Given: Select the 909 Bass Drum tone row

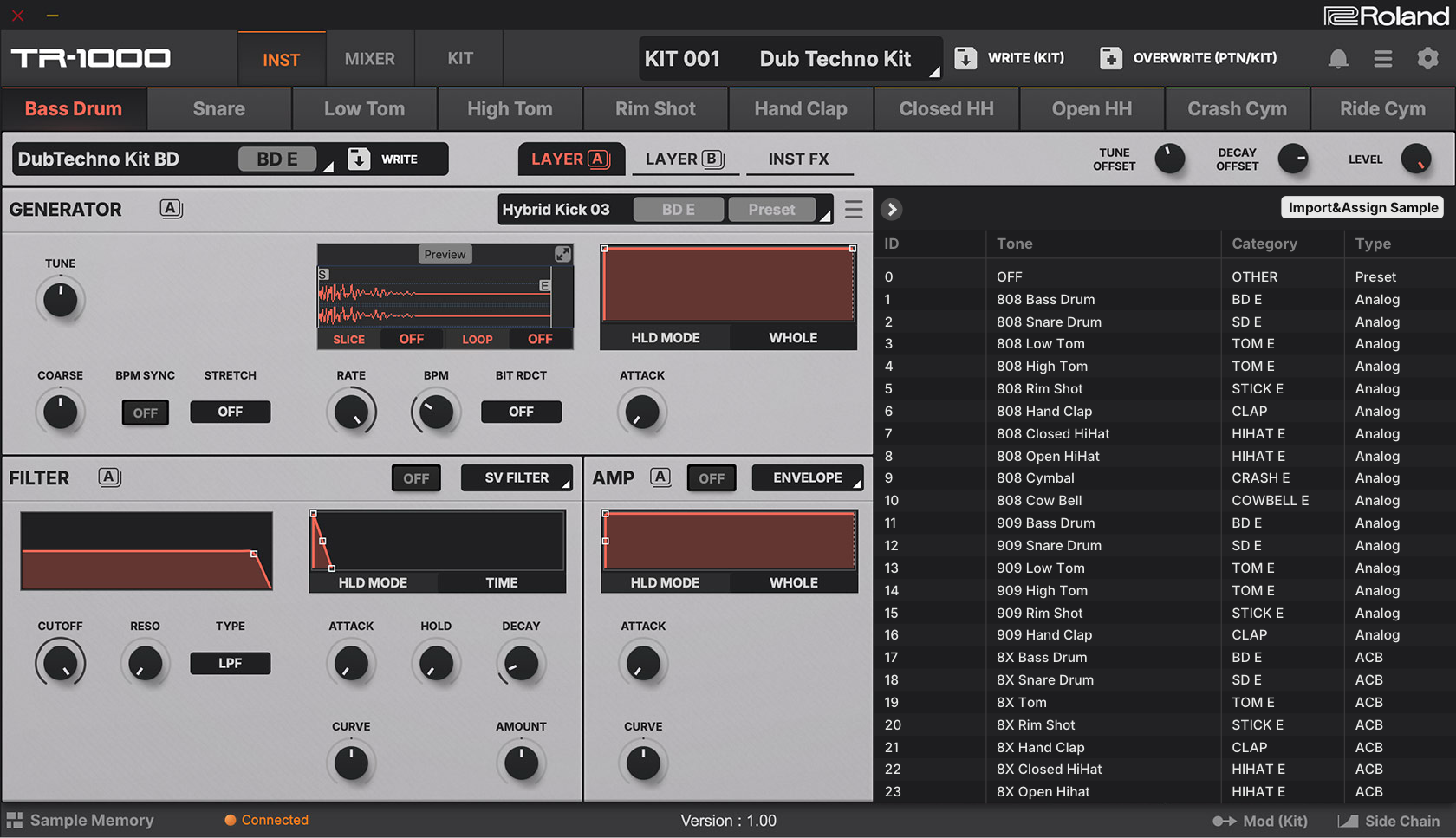Looking at the screenshot, I should click(1045, 523).
